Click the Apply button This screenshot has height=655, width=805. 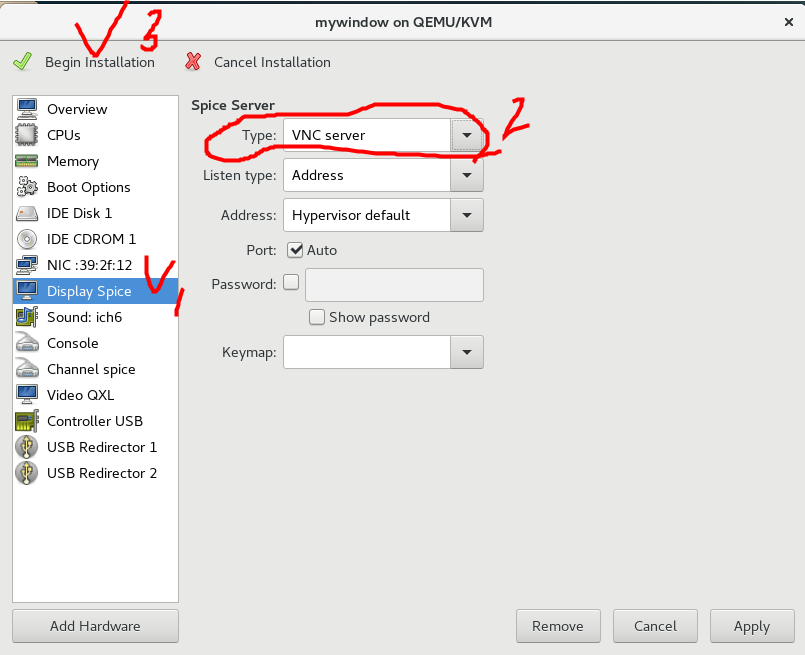752,626
